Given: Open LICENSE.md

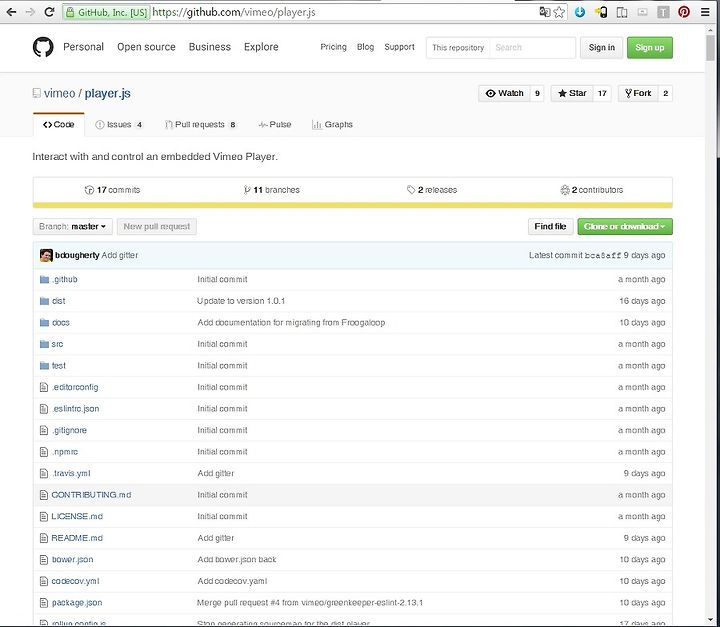Looking at the screenshot, I should (x=77, y=516).
